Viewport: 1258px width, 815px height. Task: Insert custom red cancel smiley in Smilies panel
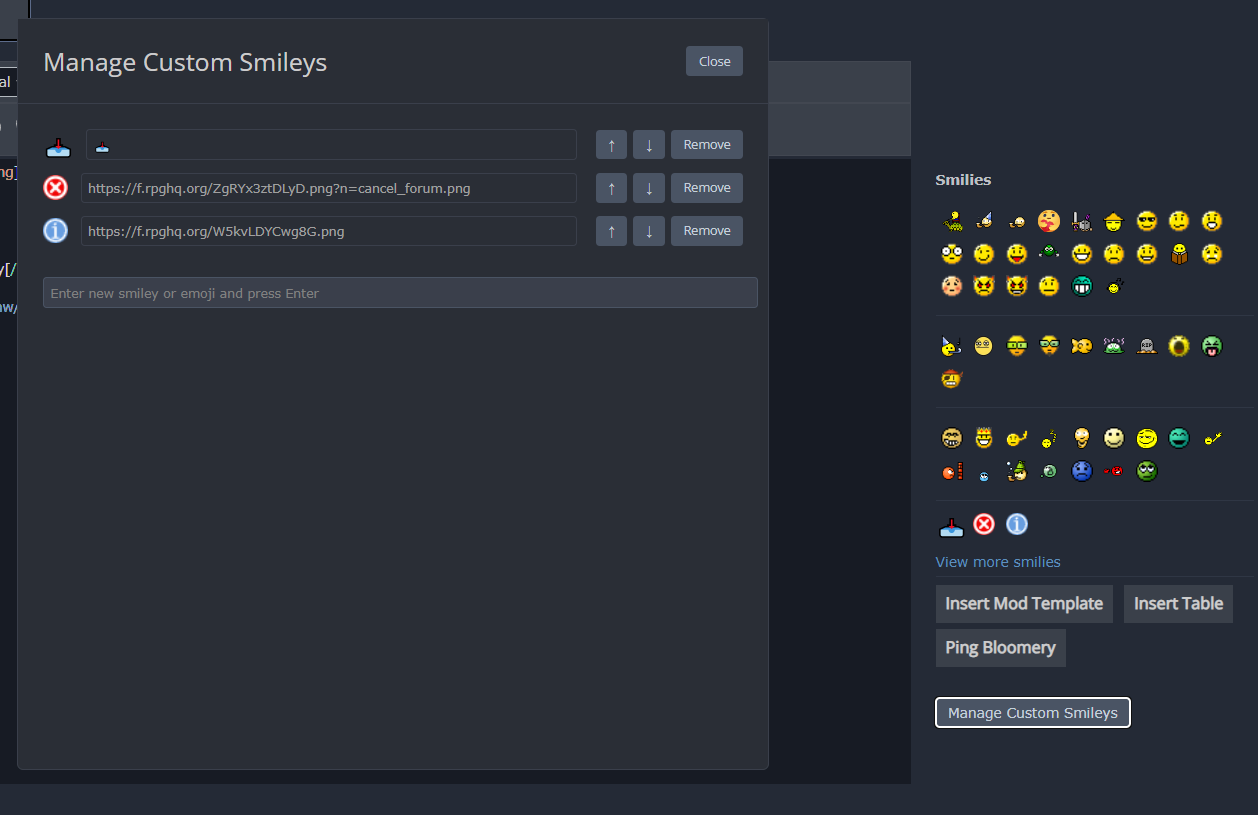(x=984, y=524)
